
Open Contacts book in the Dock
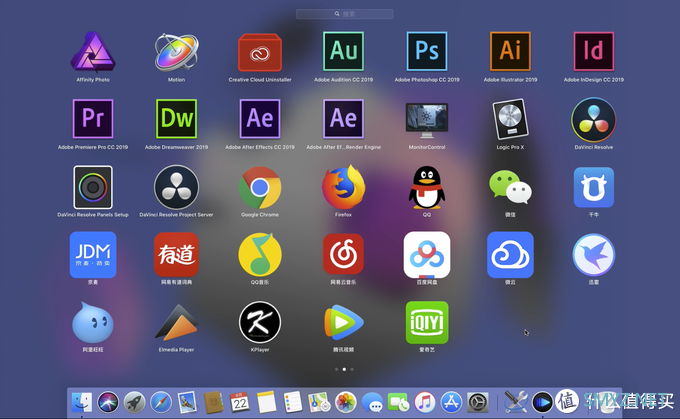point(213,402)
